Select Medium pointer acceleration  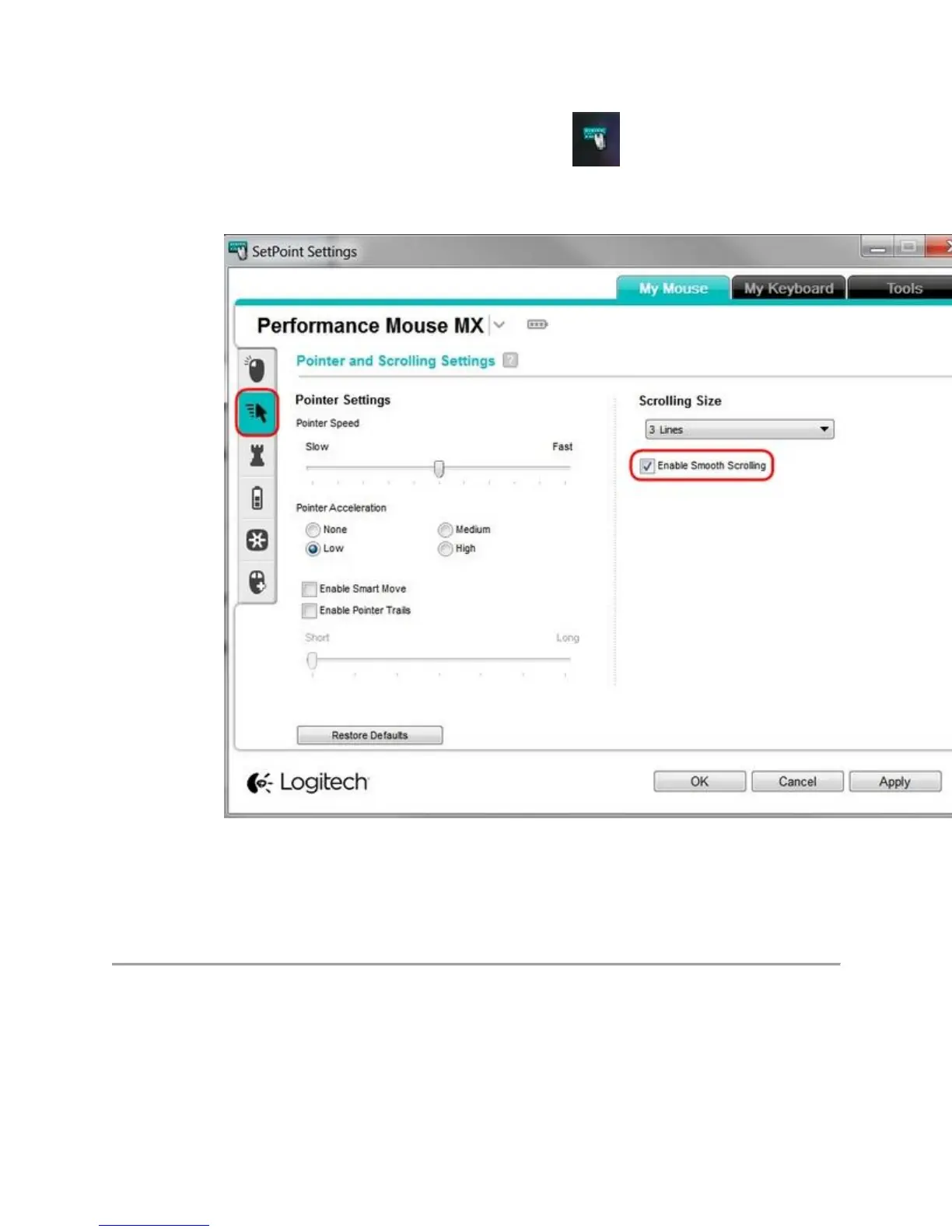(445, 530)
